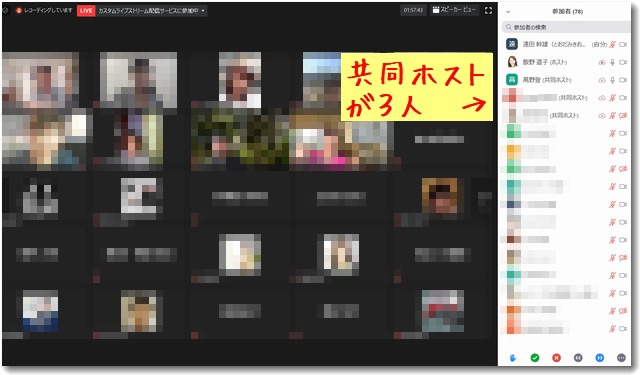The height and width of the screenshot is (375, 640).
Task: Click the recording indicator for host 飯野
Action: [x=602, y=62]
